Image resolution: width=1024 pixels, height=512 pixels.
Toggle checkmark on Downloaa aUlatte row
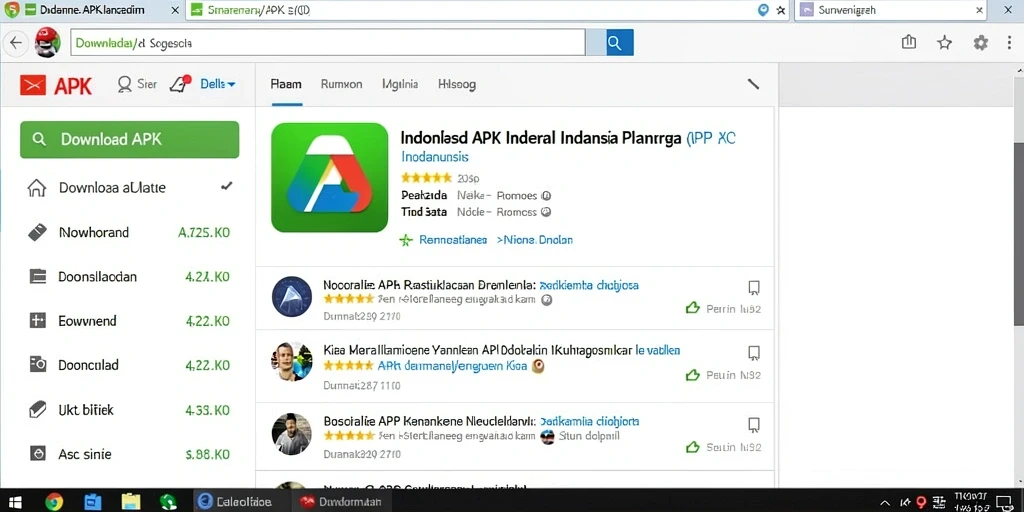[227, 187]
